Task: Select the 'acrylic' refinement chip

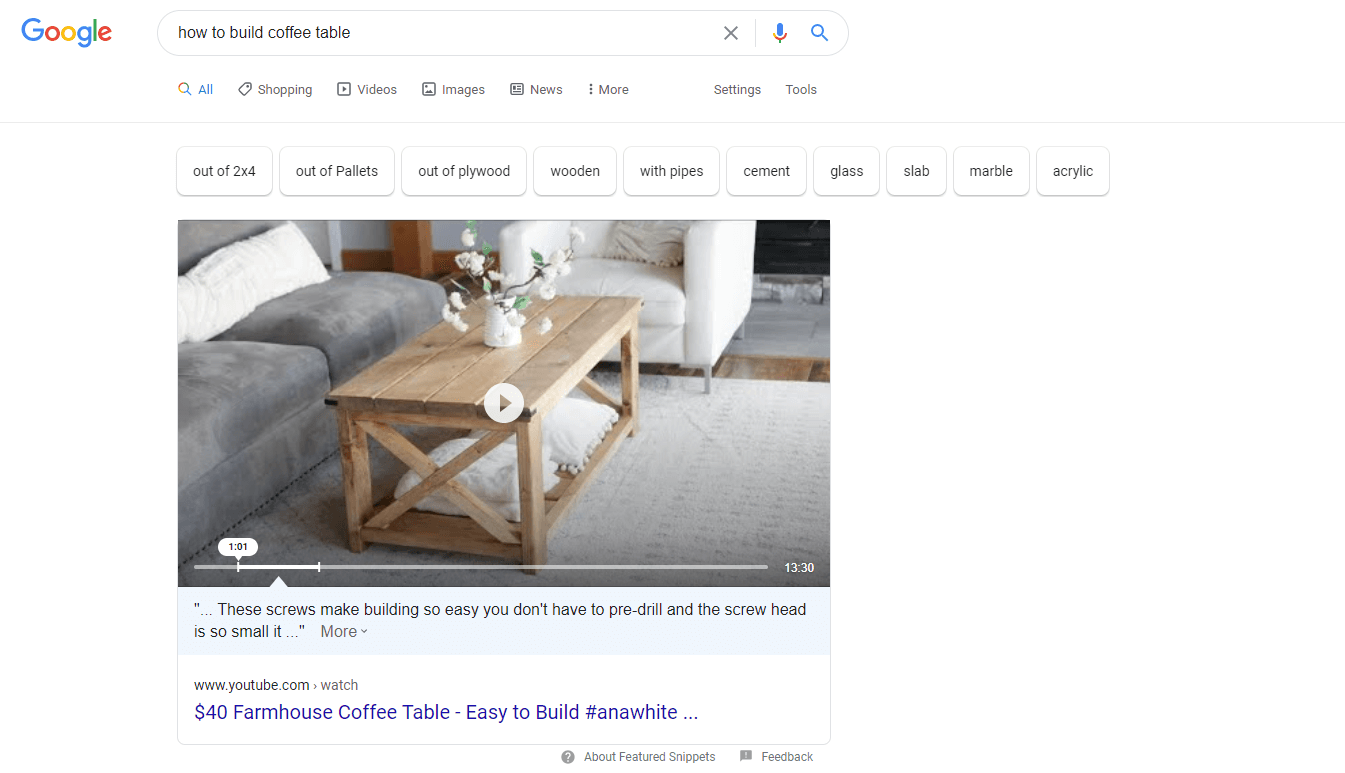Action: pyautogui.click(x=1073, y=171)
